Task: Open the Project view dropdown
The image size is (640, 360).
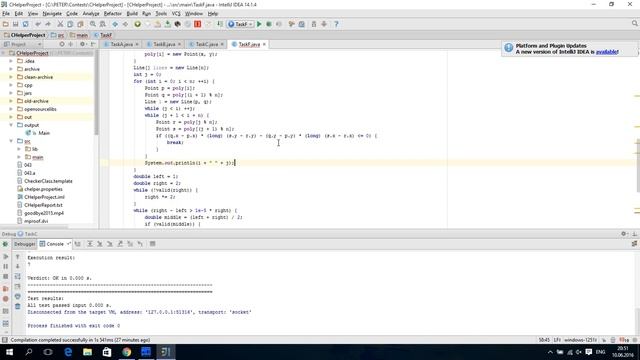Action: coord(22,44)
